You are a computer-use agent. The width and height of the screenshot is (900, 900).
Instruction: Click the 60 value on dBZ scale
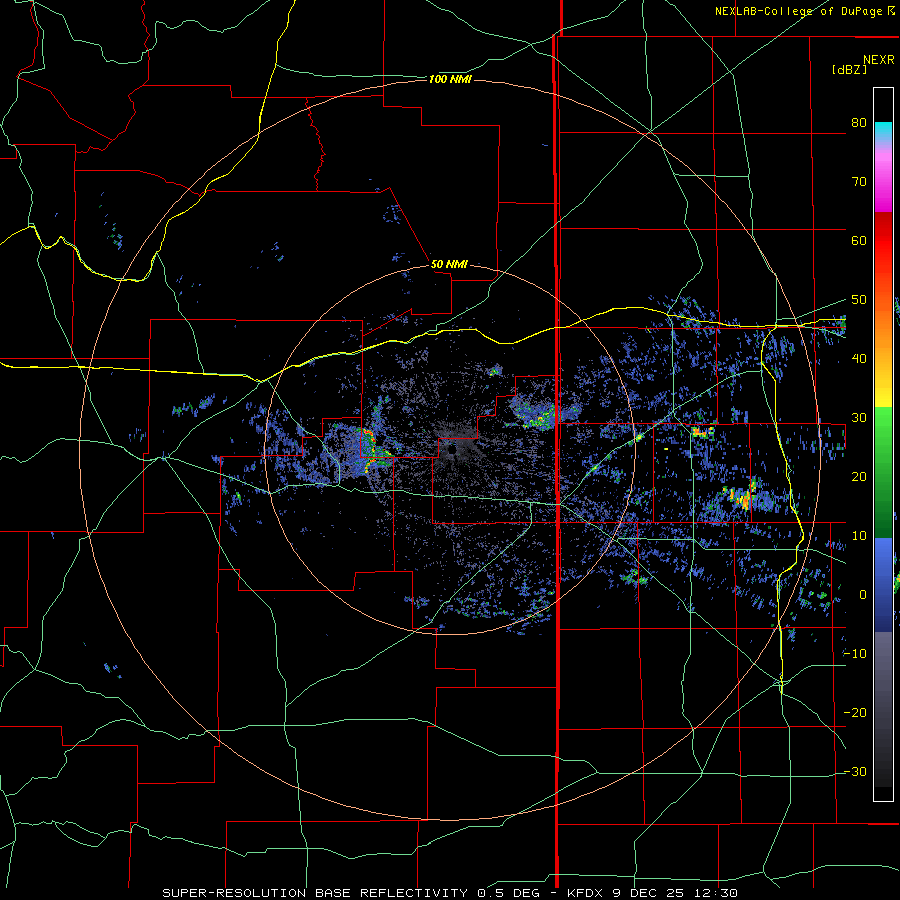tap(859, 240)
